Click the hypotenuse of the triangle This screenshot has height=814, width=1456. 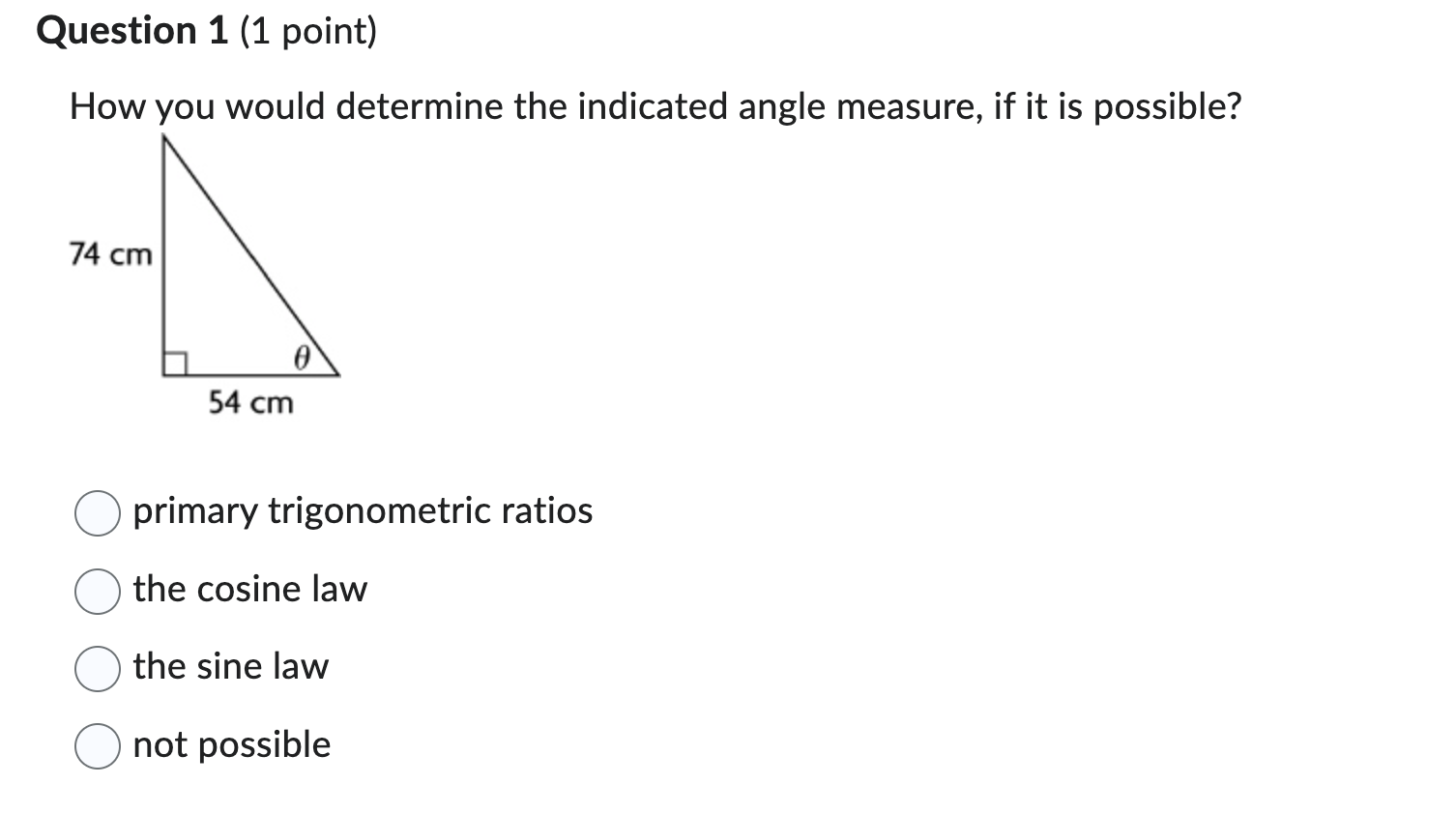click(x=251, y=256)
